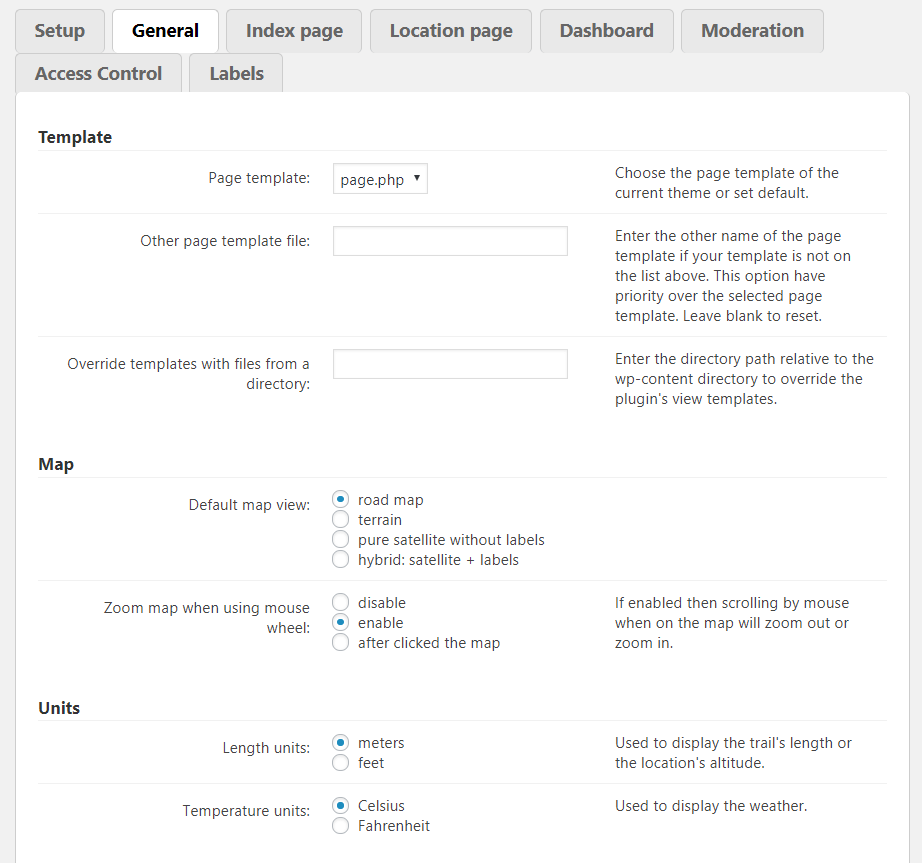Viewport: 922px width, 863px height.
Task: Focus the override templates directory field
Action: [450, 364]
